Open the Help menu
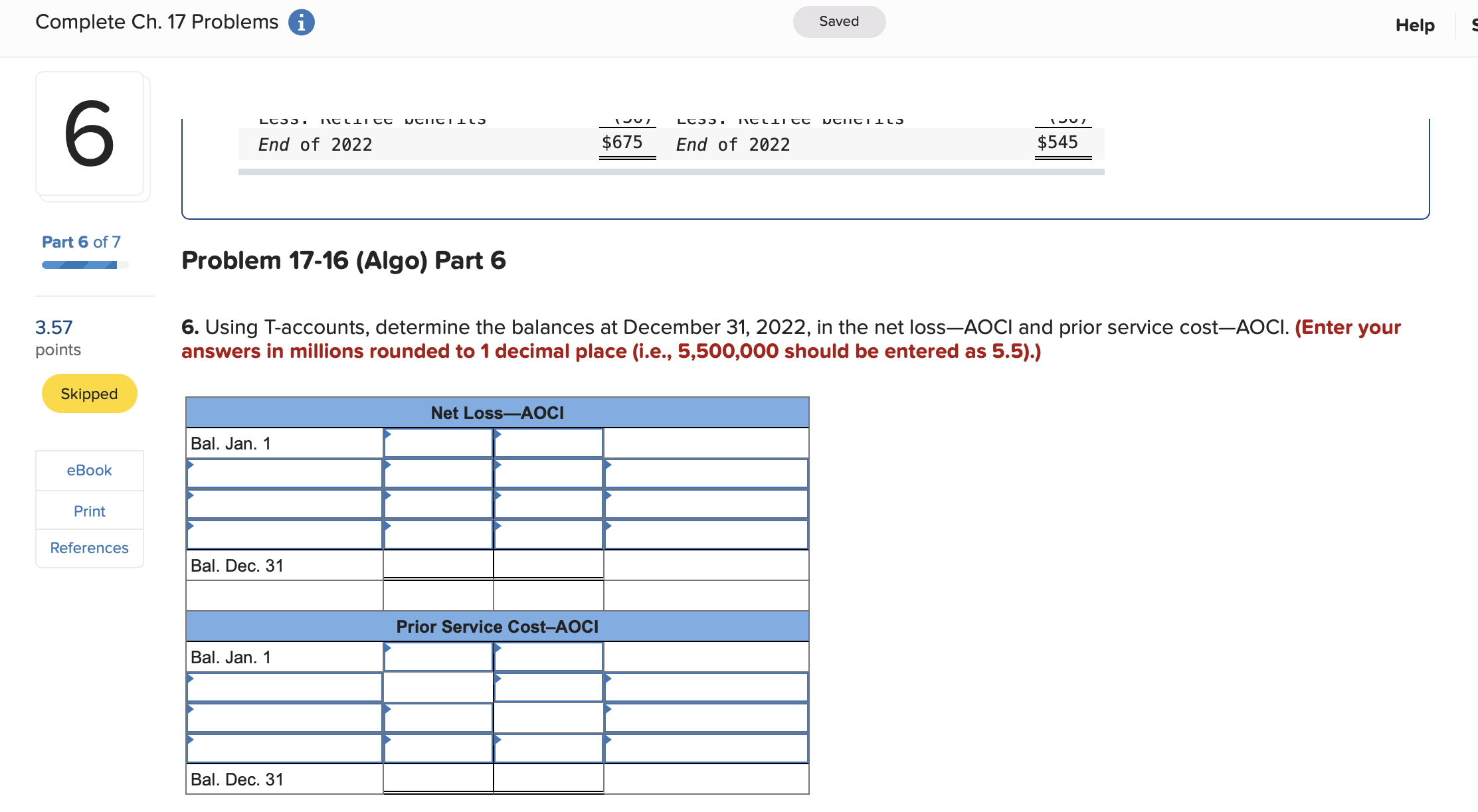 coord(1414,25)
